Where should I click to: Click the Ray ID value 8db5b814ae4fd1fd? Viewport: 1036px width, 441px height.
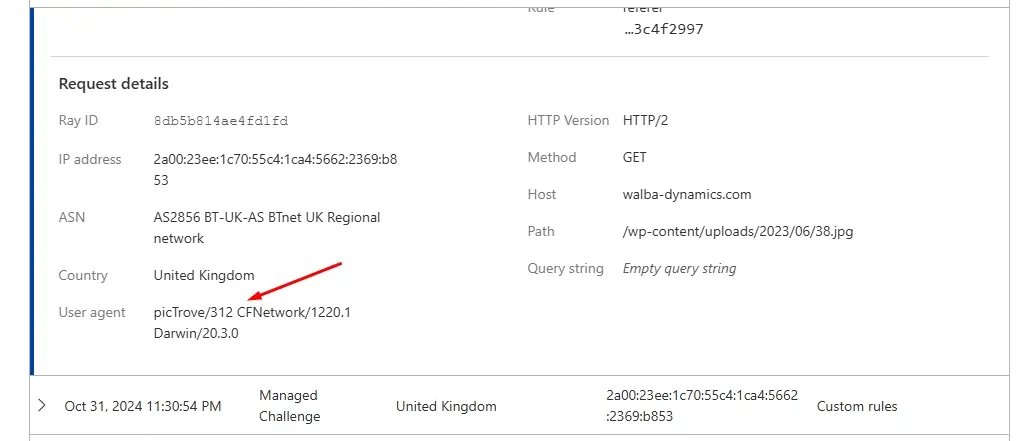[x=220, y=121]
